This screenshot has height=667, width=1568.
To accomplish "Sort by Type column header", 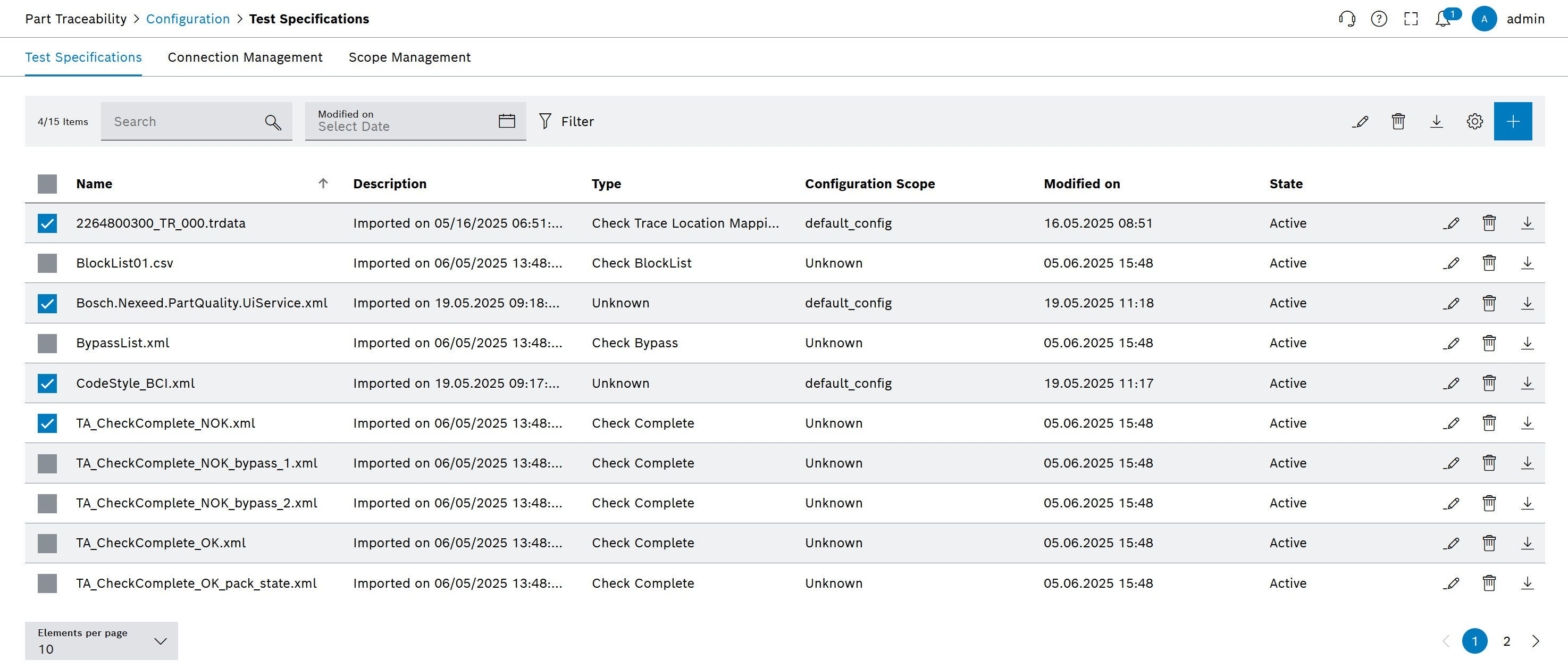I will [x=606, y=184].
